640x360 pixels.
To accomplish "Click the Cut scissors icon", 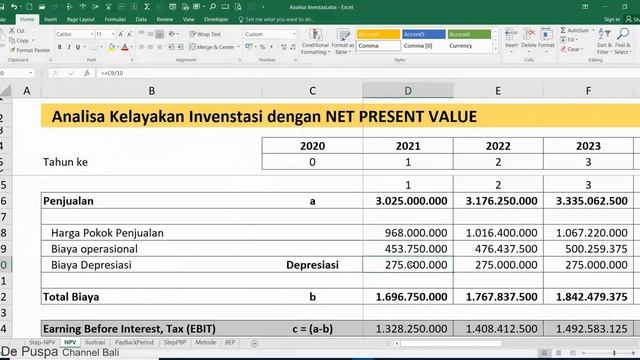I will pyautogui.click(x=12, y=31).
